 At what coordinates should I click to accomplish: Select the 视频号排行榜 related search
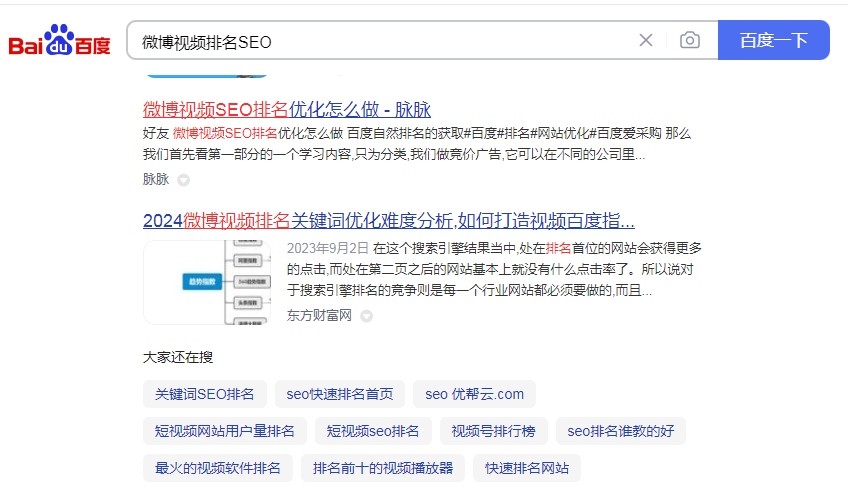pos(494,431)
